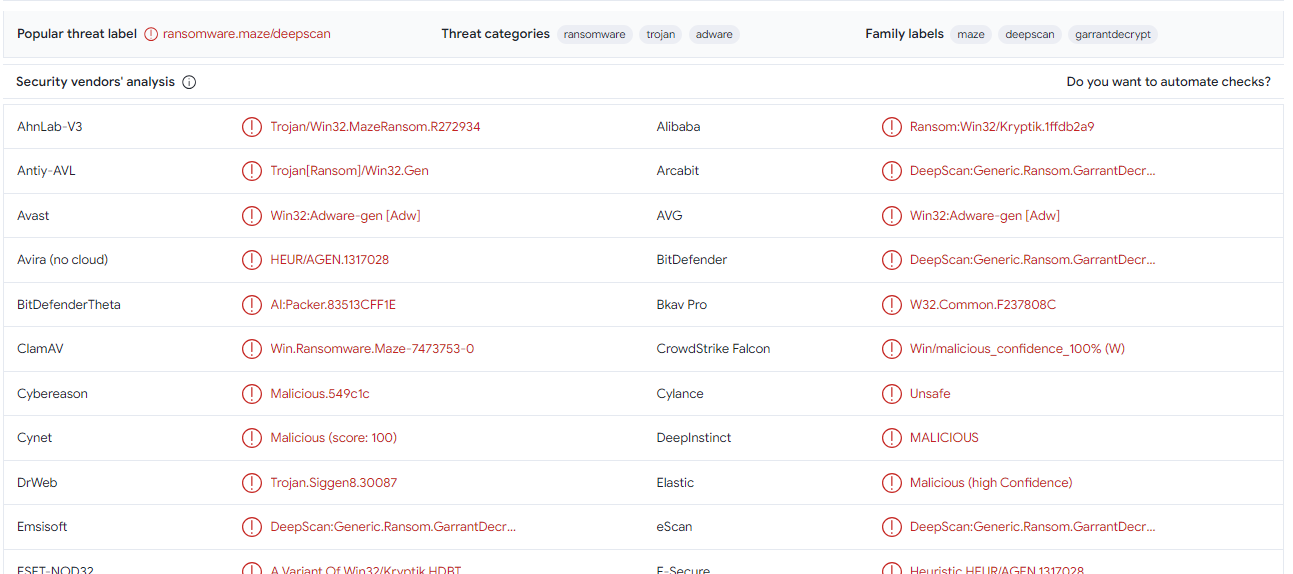Click the Popular threat label heading

pos(77,34)
